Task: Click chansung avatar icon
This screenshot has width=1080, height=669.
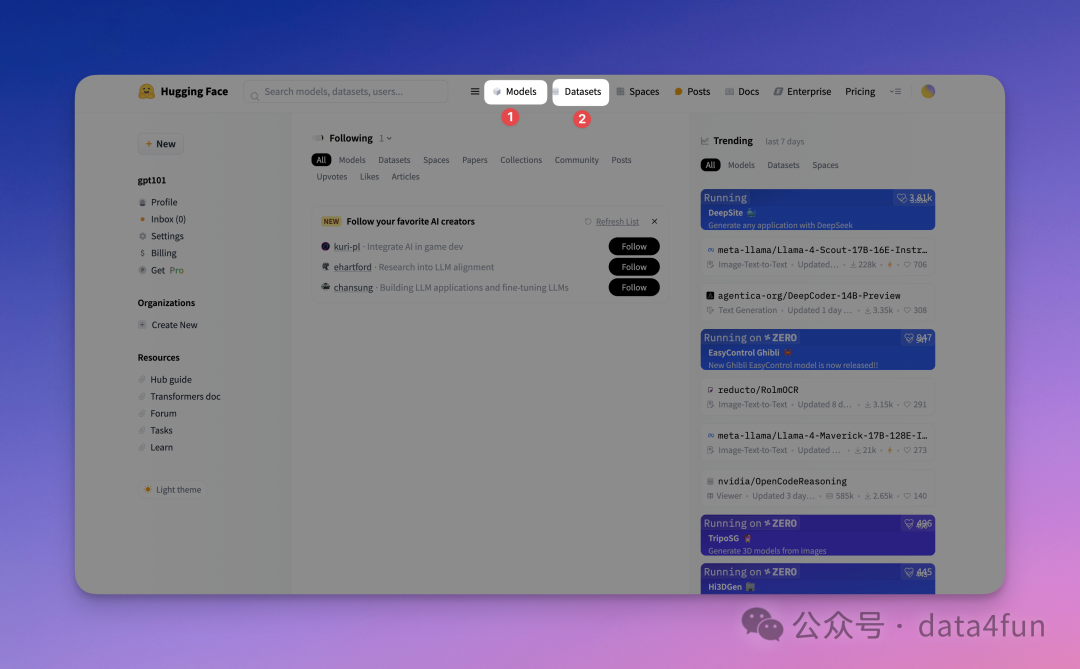Action: click(325, 287)
